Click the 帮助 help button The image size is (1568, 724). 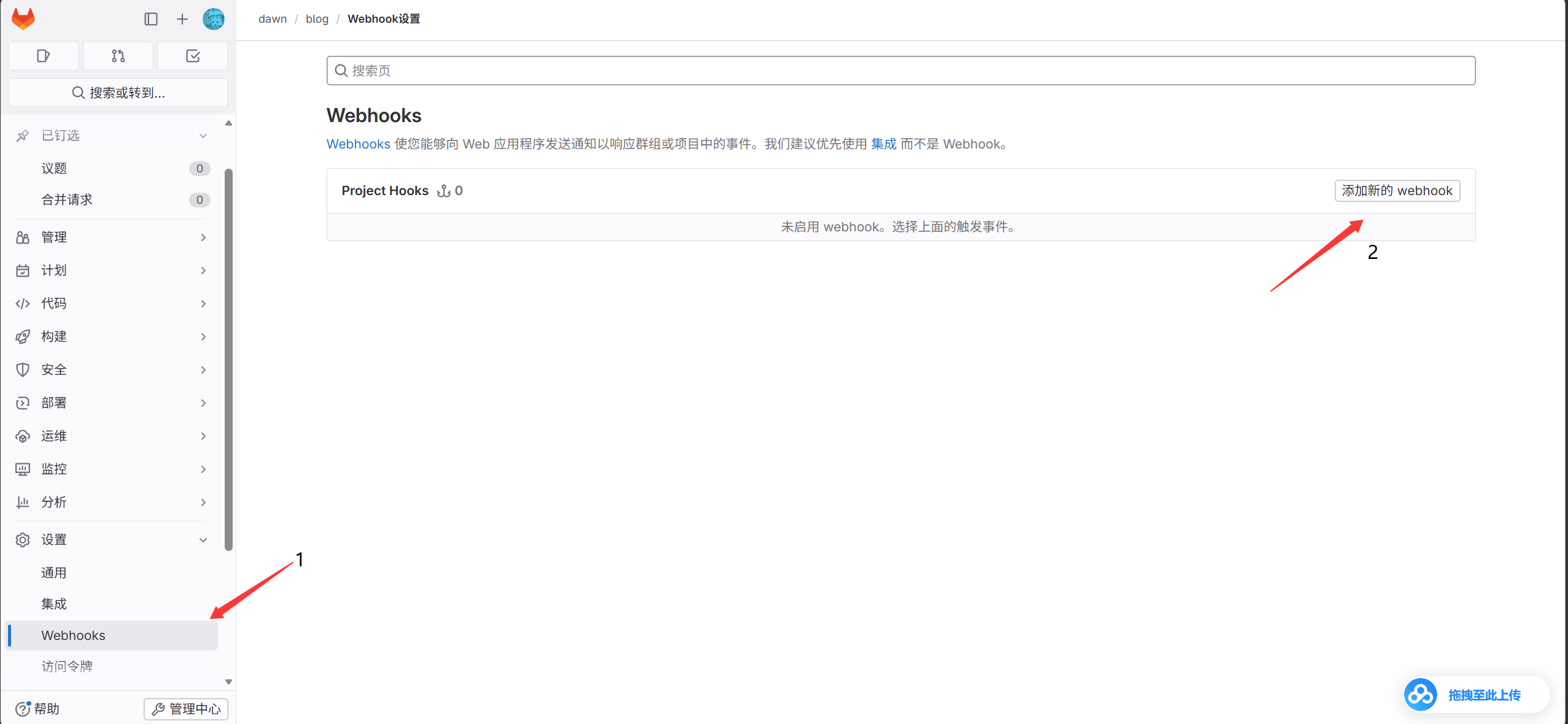37,709
